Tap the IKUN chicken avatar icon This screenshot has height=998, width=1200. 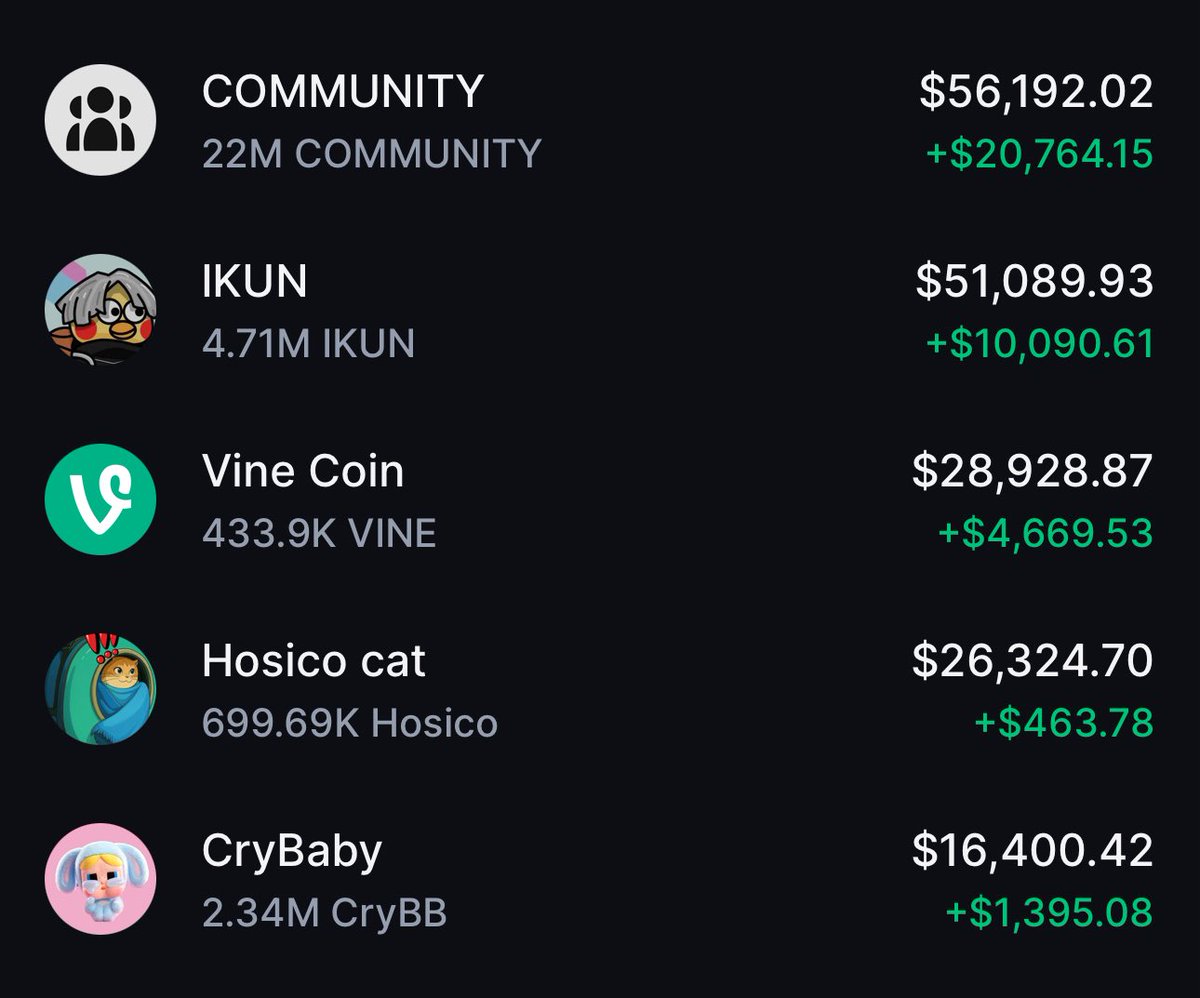(x=100, y=309)
